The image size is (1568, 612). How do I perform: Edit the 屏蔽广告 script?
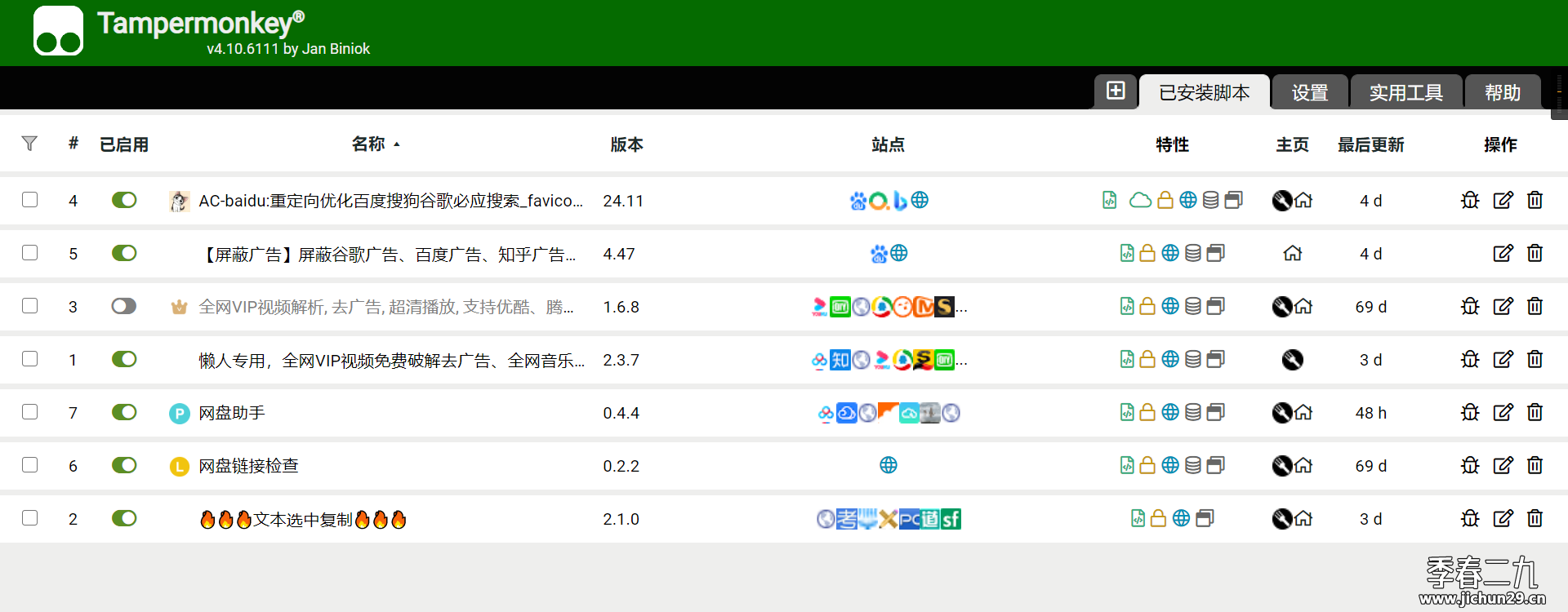(x=1503, y=253)
